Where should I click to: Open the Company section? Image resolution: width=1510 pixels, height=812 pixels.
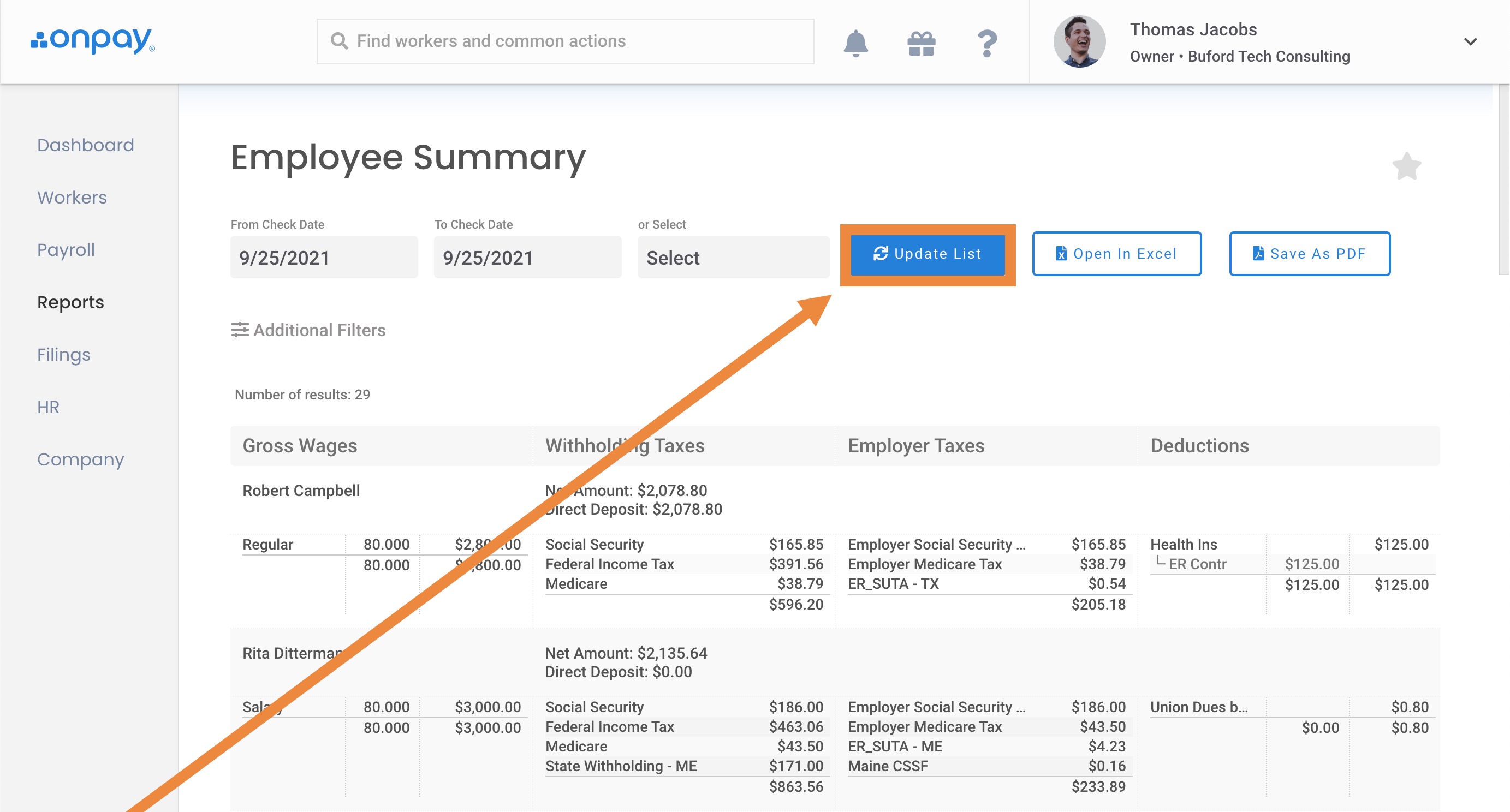pyautogui.click(x=80, y=459)
